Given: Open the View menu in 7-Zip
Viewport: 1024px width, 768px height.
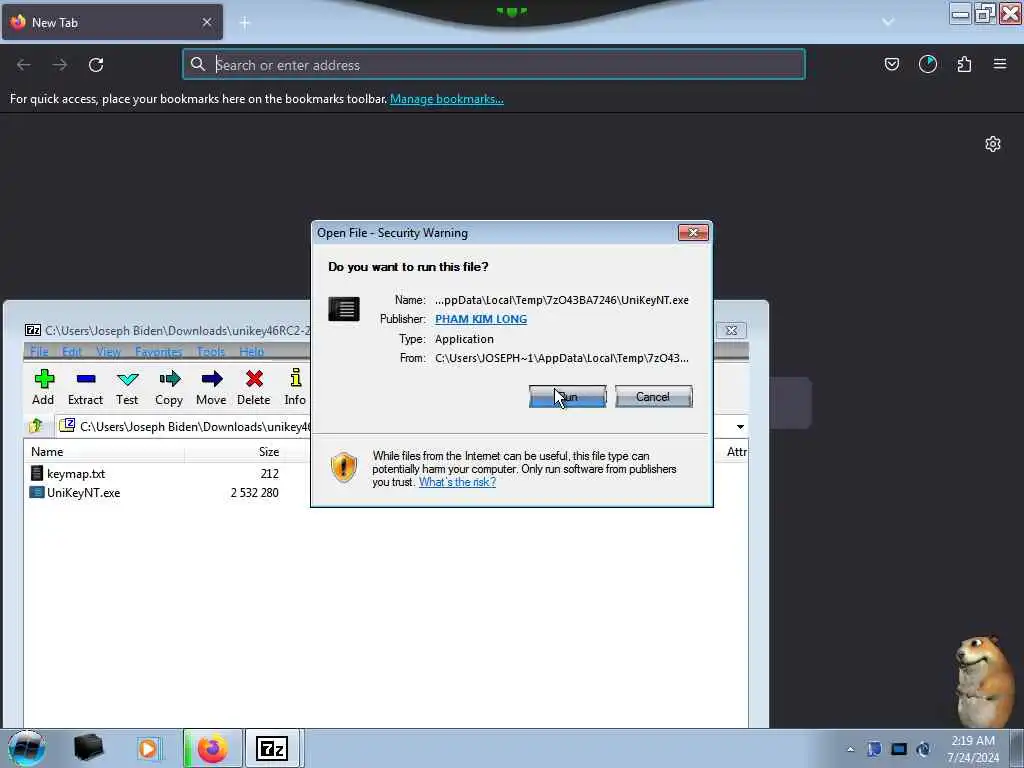Looking at the screenshot, I should point(108,352).
